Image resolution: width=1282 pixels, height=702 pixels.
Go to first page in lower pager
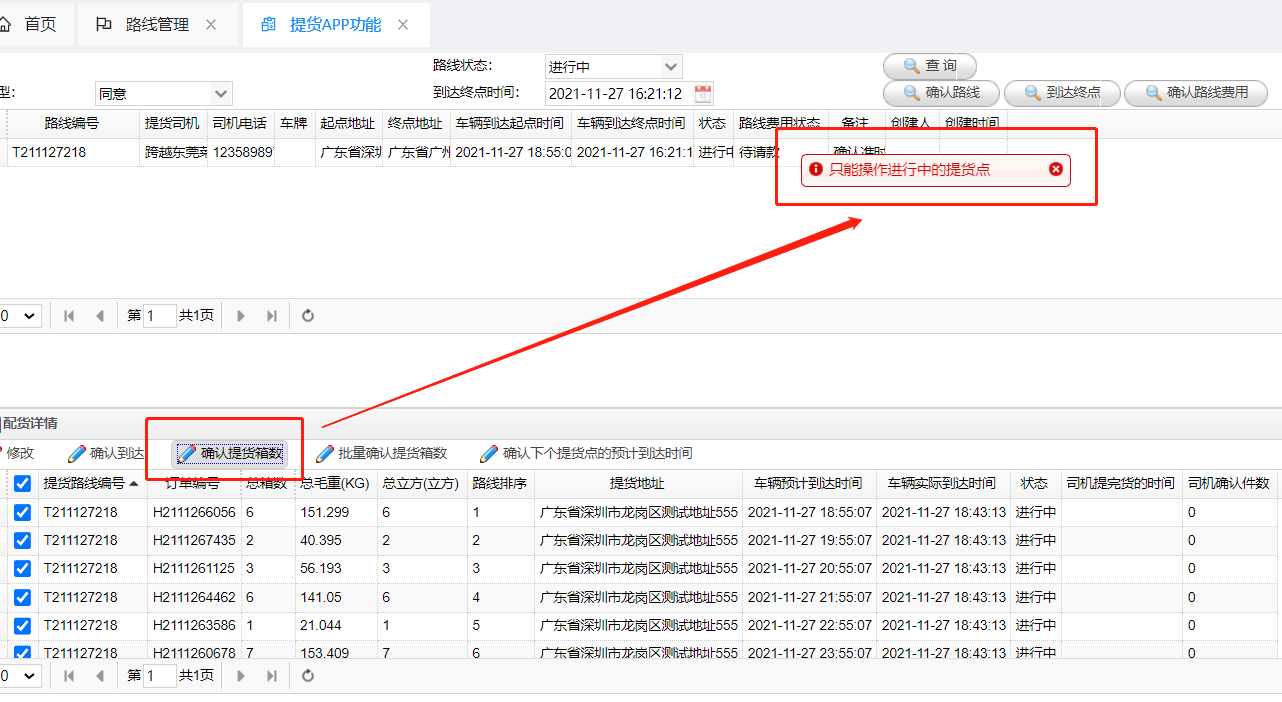coord(69,676)
